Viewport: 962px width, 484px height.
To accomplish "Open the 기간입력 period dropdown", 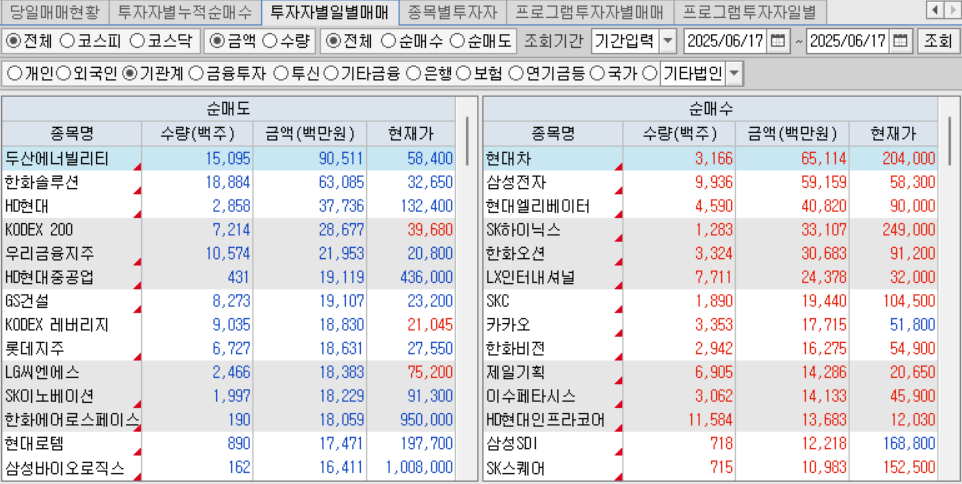I will (668, 41).
